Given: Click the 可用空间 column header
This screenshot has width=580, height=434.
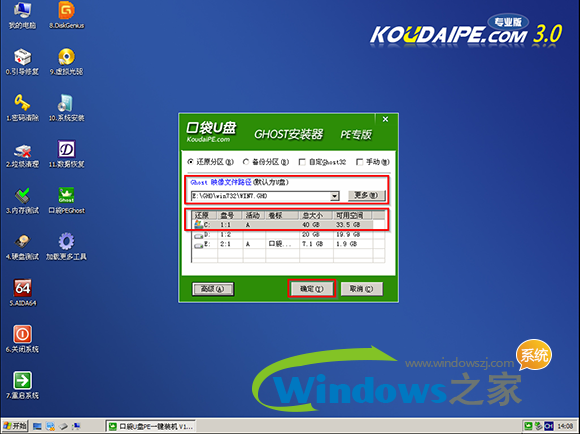Looking at the screenshot, I should pyautogui.click(x=353, y=215).
